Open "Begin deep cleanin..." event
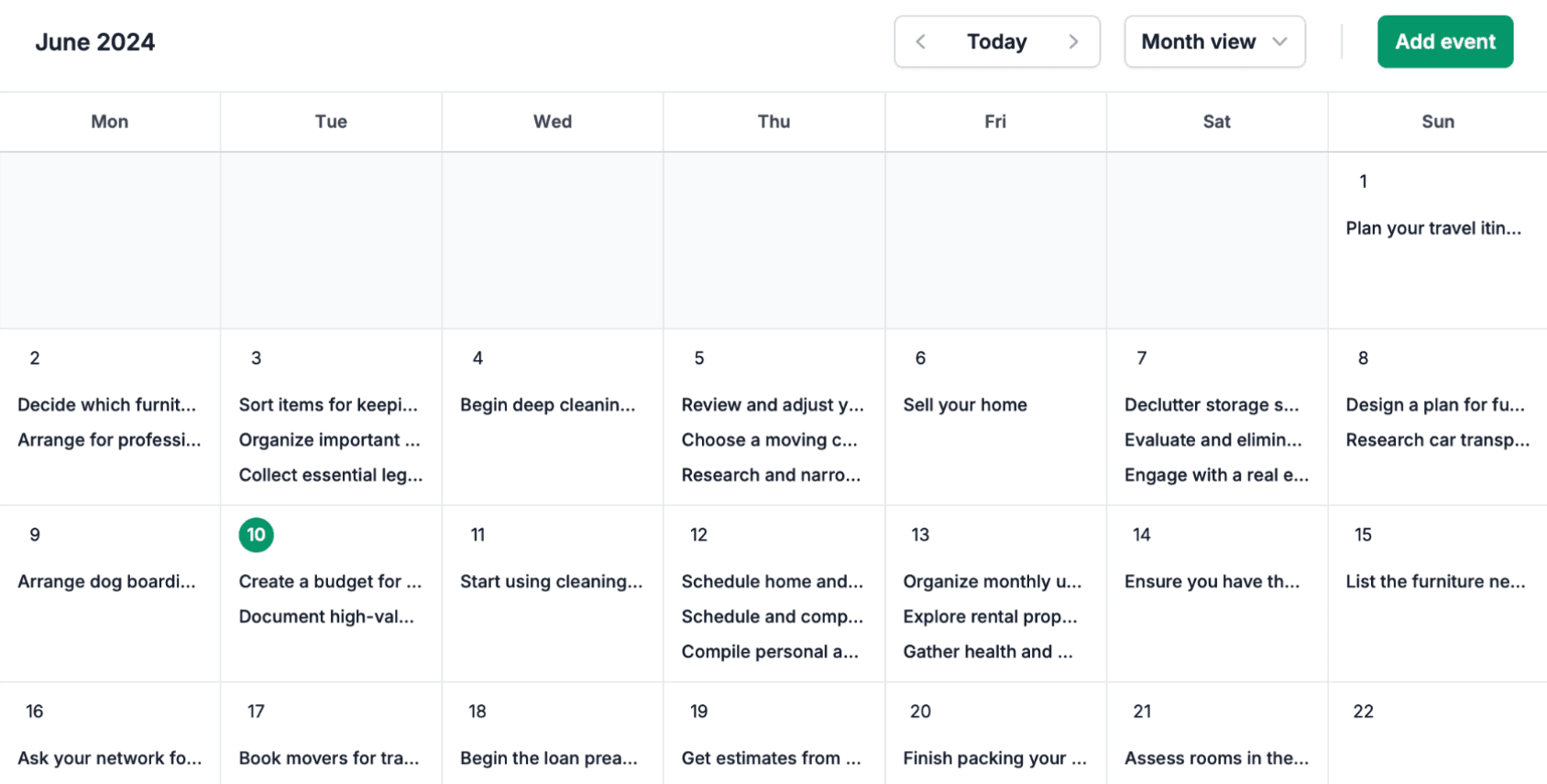This screenshot has width=1547, height=784. (547, 405)
